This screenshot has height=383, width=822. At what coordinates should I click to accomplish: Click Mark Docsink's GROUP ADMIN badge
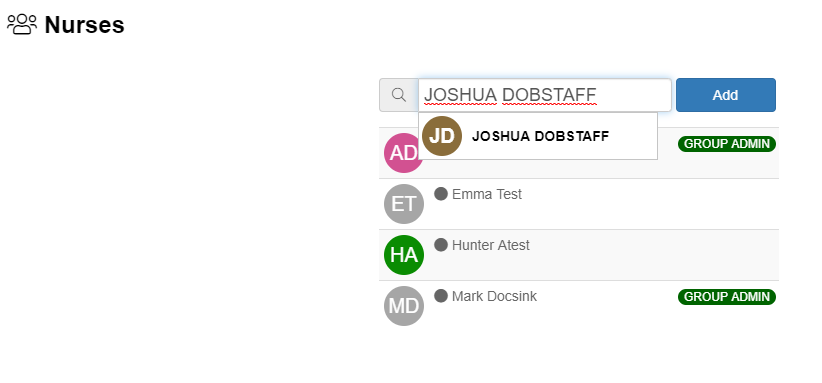727,297
